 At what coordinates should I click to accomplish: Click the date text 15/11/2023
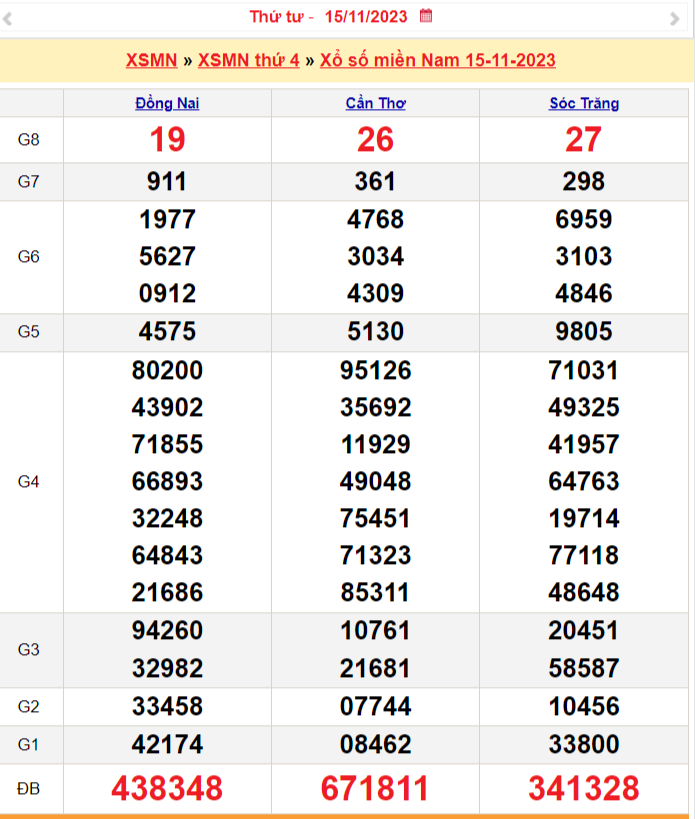coord(367,16)
